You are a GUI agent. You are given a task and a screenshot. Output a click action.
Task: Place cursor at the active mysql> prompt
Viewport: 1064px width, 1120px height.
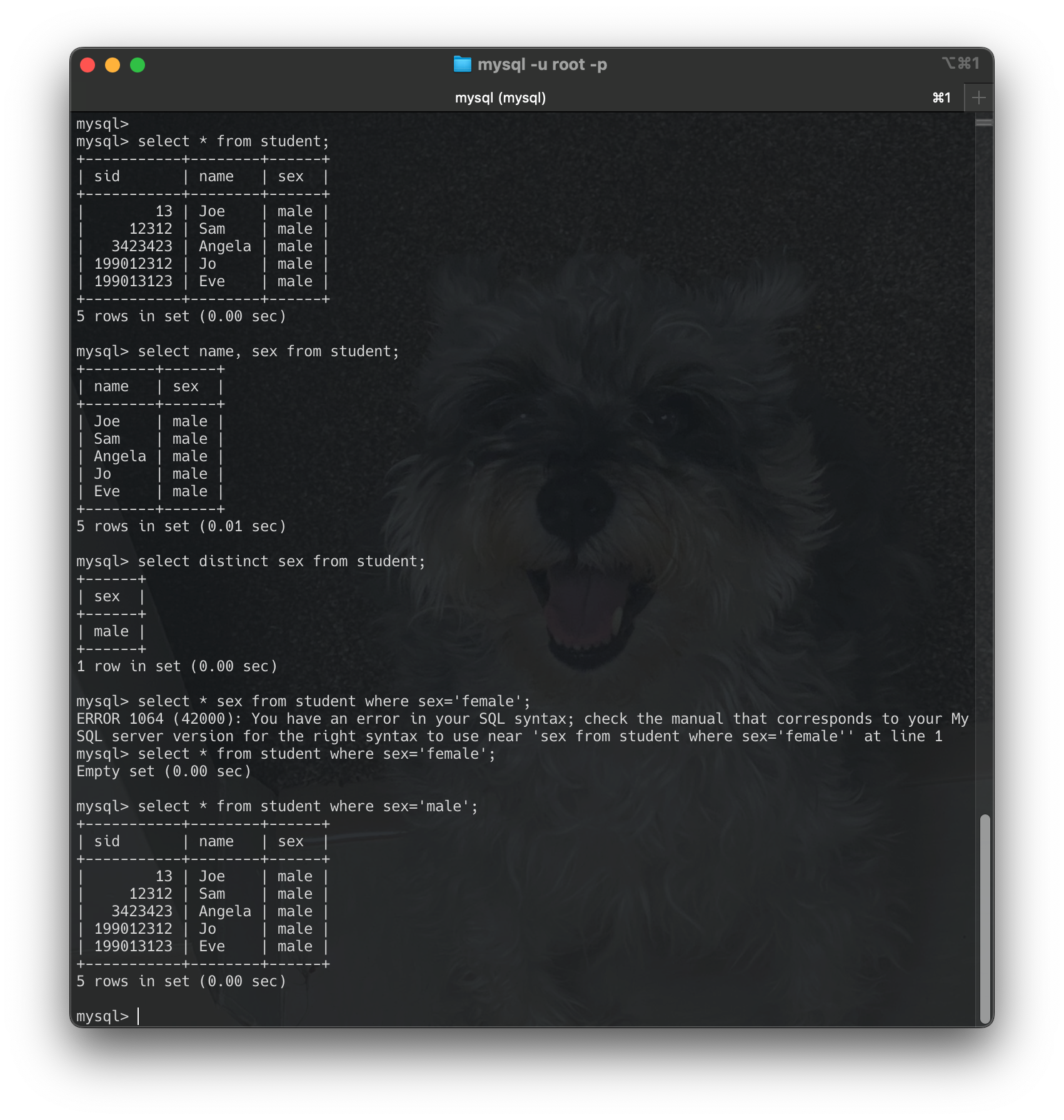(x=138, y=1016)
